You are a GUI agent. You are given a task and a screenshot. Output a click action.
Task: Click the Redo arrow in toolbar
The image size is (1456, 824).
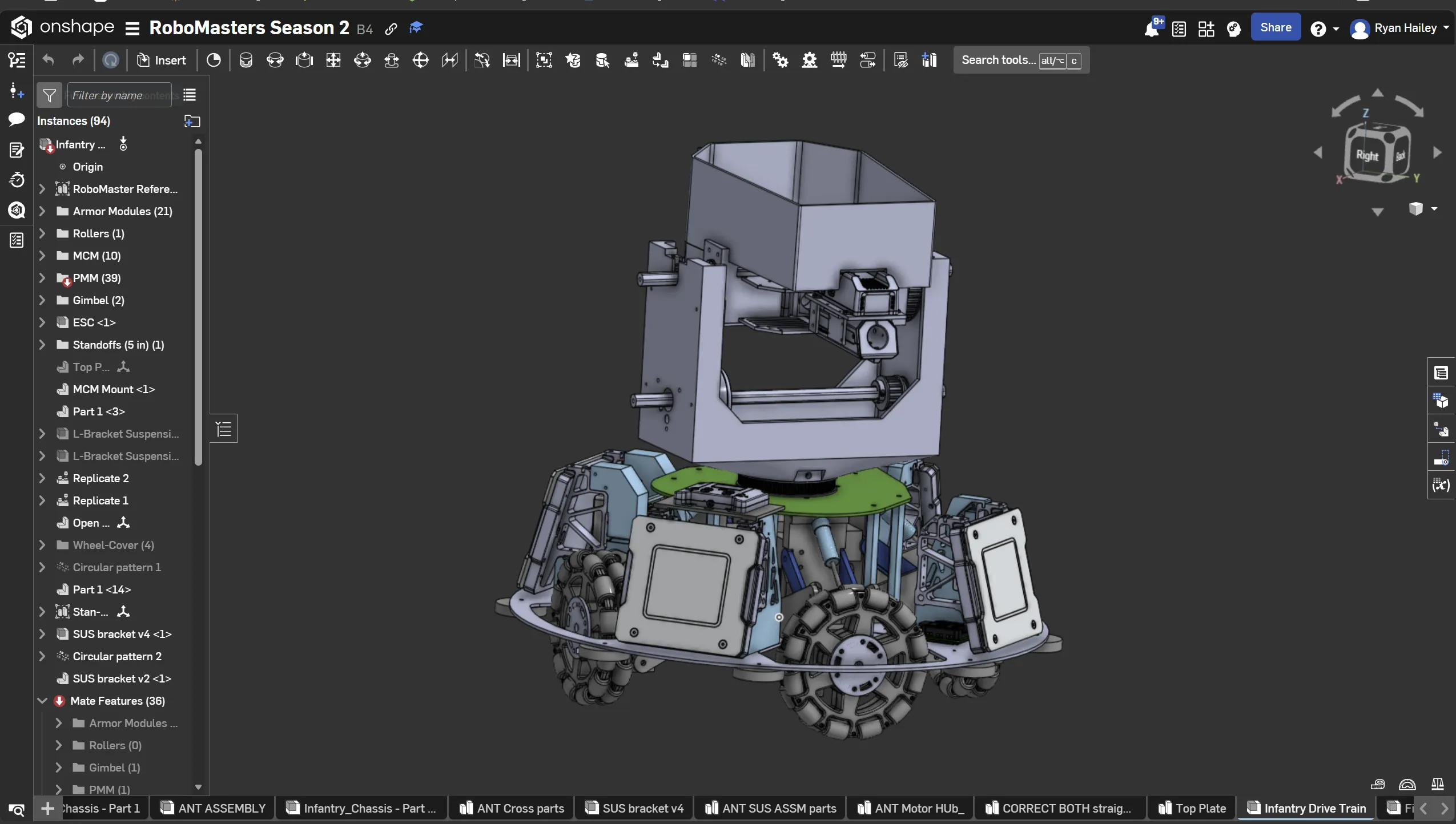click(78, 60)
